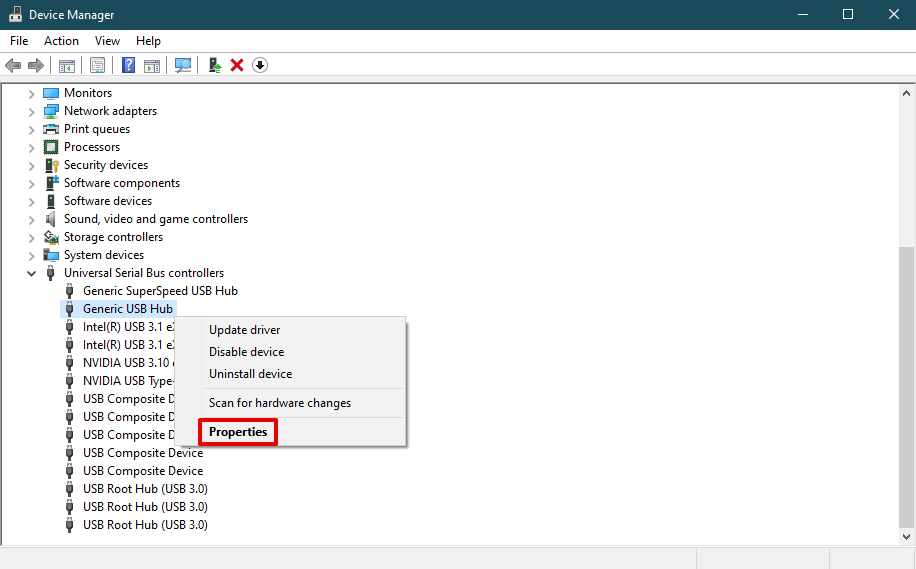Viewport: 916px width, 569px height.
Task: Choose Uninstall device from context menu
Action: pos(290,374)
